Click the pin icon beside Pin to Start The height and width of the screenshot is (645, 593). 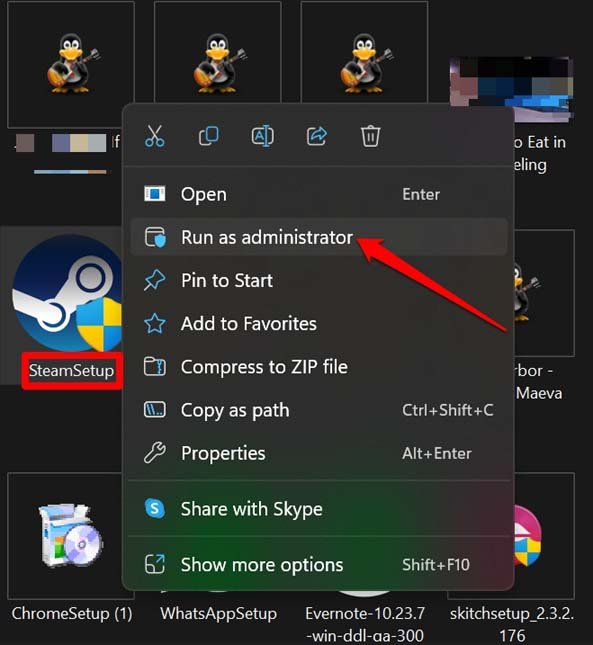click(x=155, y=280)
